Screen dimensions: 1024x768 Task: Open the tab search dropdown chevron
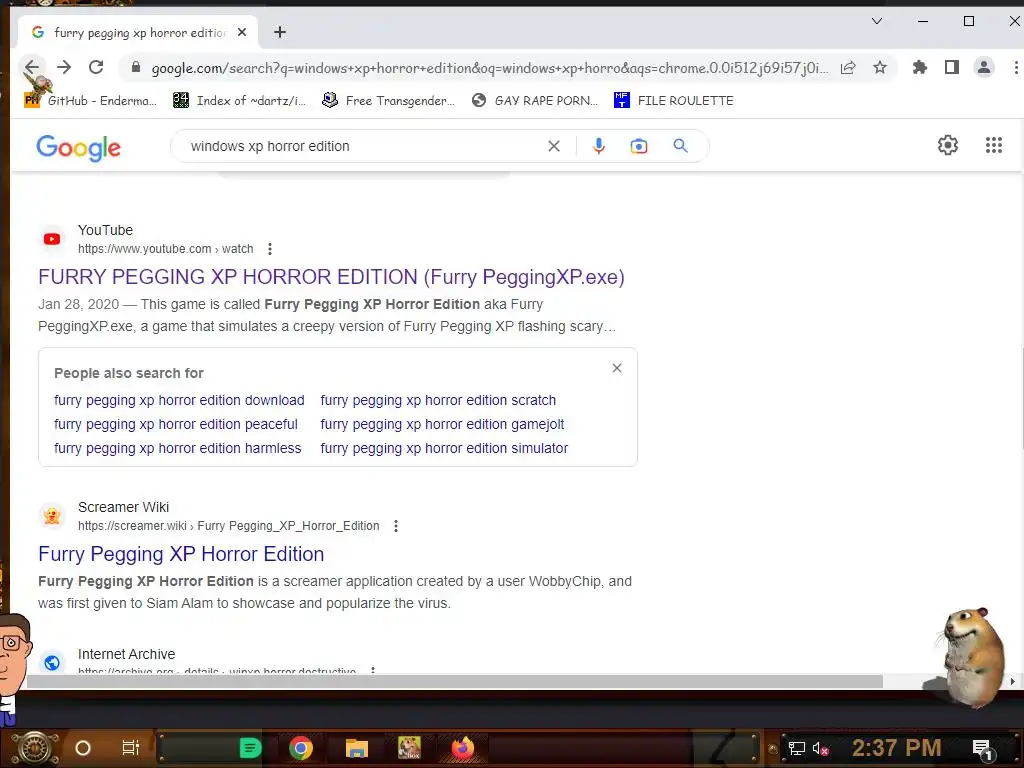[x=877, y=22]
